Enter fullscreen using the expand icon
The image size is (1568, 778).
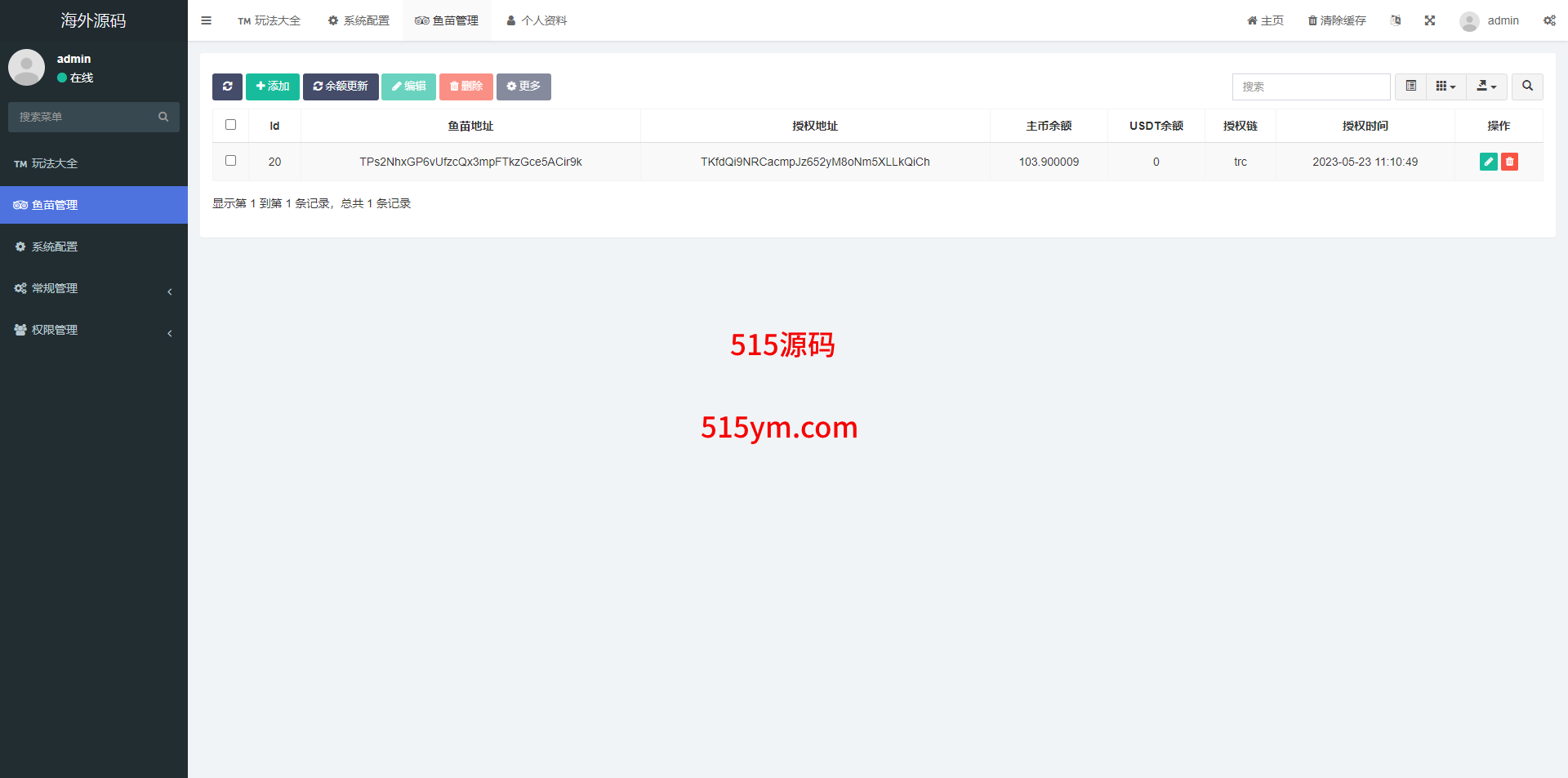(1429, 20)
